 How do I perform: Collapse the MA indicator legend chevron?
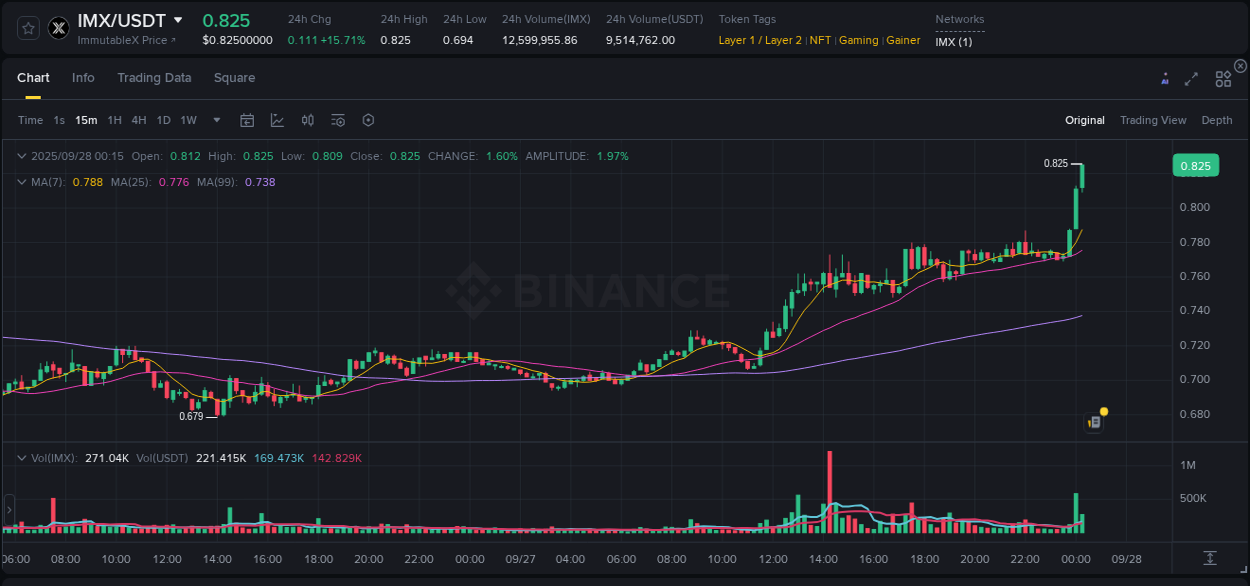coord(22,182)
